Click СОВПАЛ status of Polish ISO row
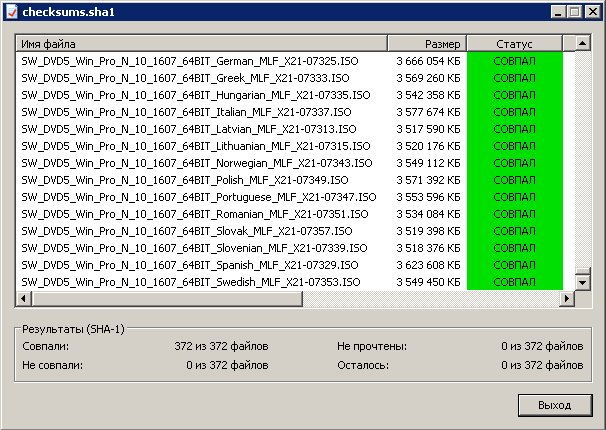The height and width of the screenshot is (430, 606). pyautogui.click(x=514, y=180)
